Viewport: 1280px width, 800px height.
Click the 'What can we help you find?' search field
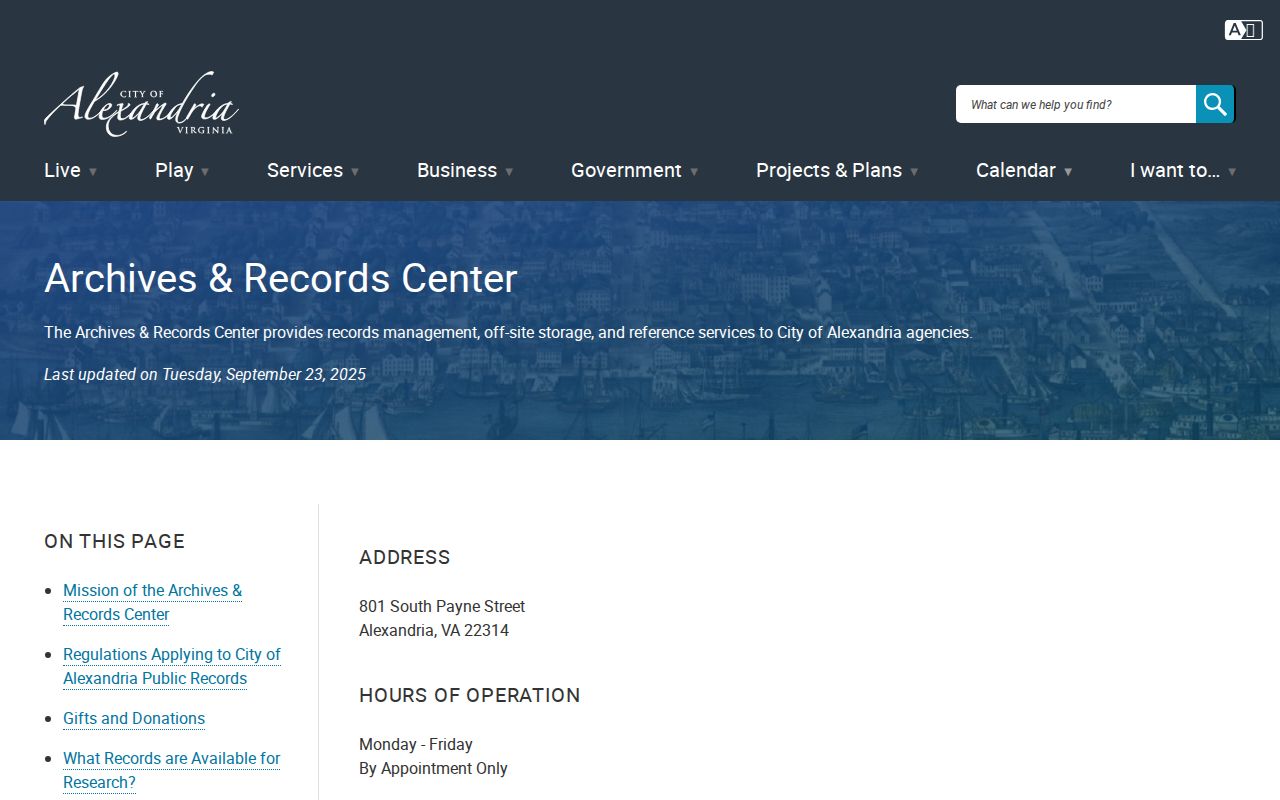[x=1076, y=104]
